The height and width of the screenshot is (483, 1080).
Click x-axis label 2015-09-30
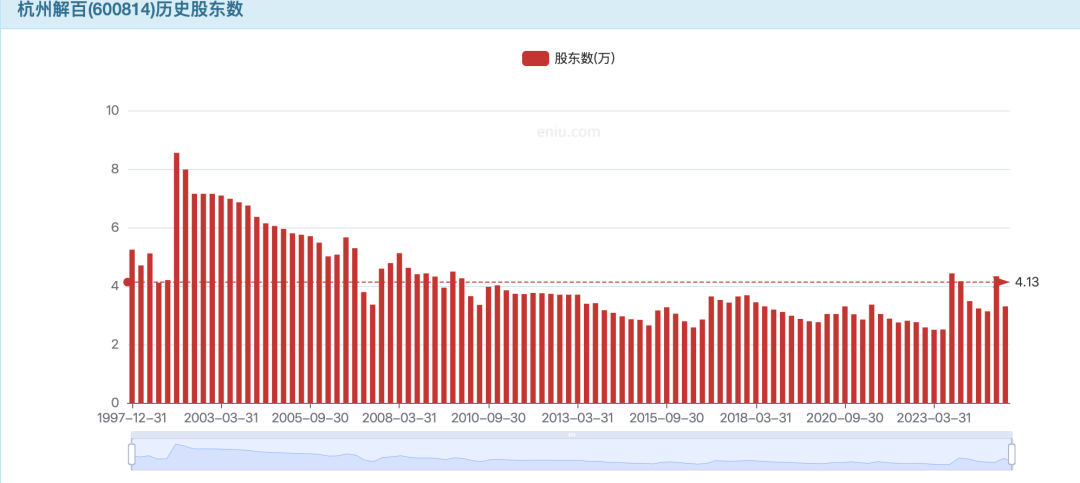[667, 418]
